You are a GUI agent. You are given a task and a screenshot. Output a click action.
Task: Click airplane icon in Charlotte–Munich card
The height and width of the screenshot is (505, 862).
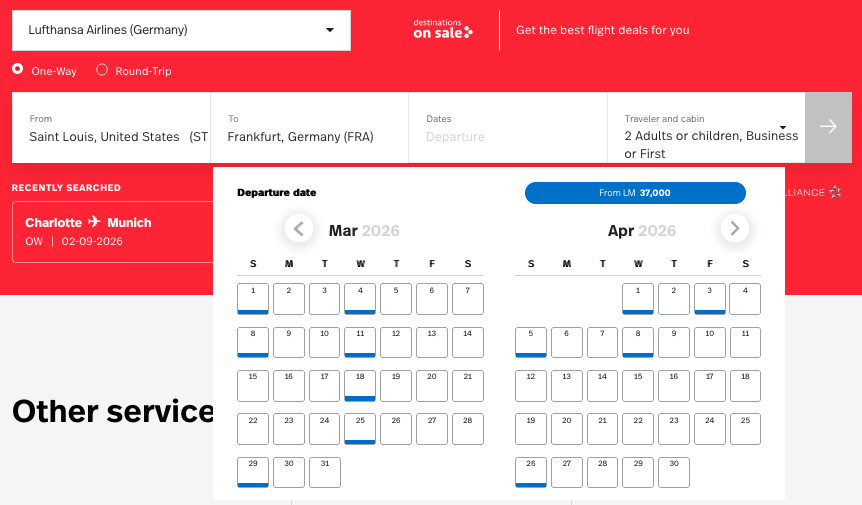pos(95,222)
